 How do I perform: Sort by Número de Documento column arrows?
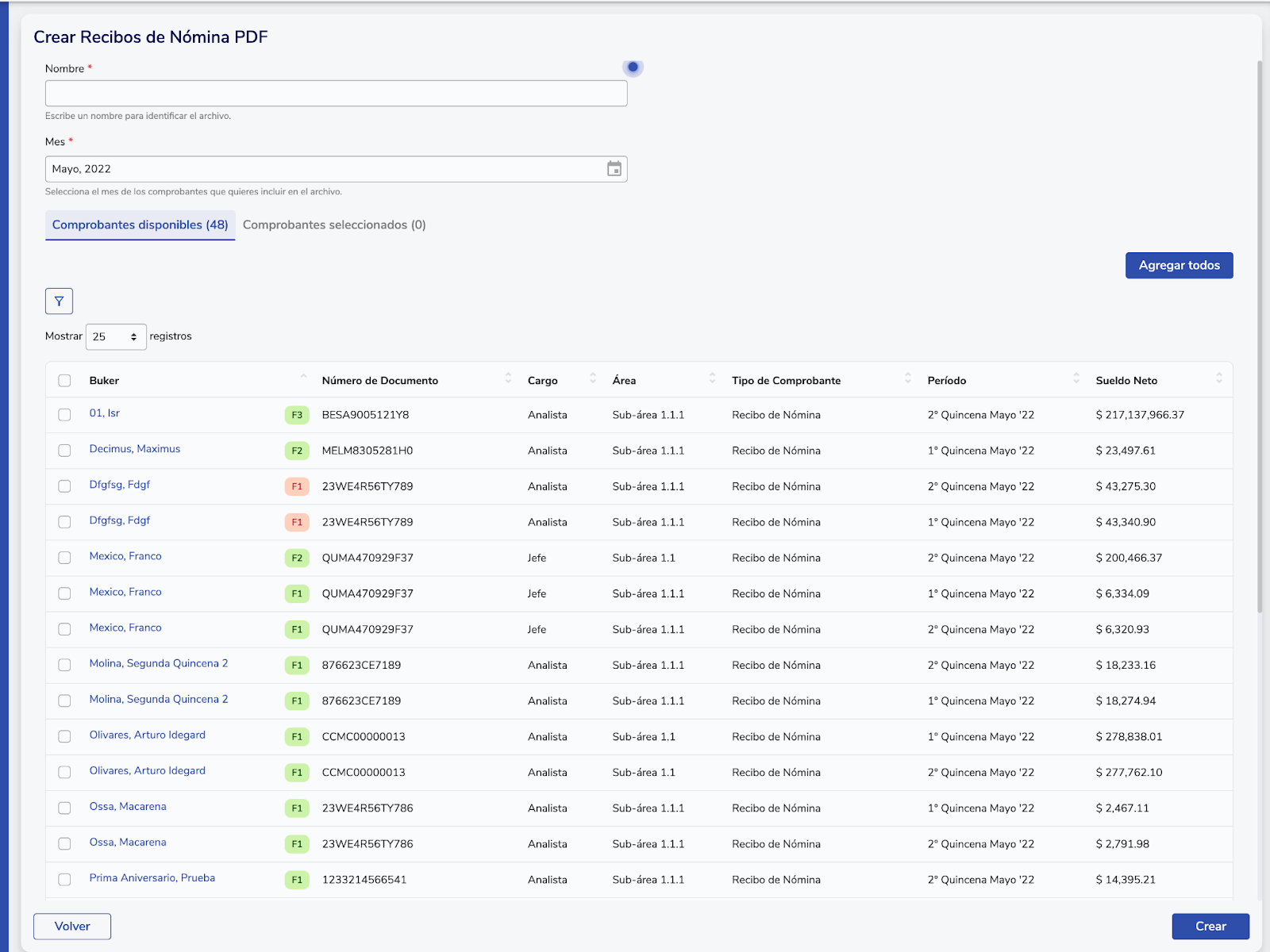[x=508, y=379]
